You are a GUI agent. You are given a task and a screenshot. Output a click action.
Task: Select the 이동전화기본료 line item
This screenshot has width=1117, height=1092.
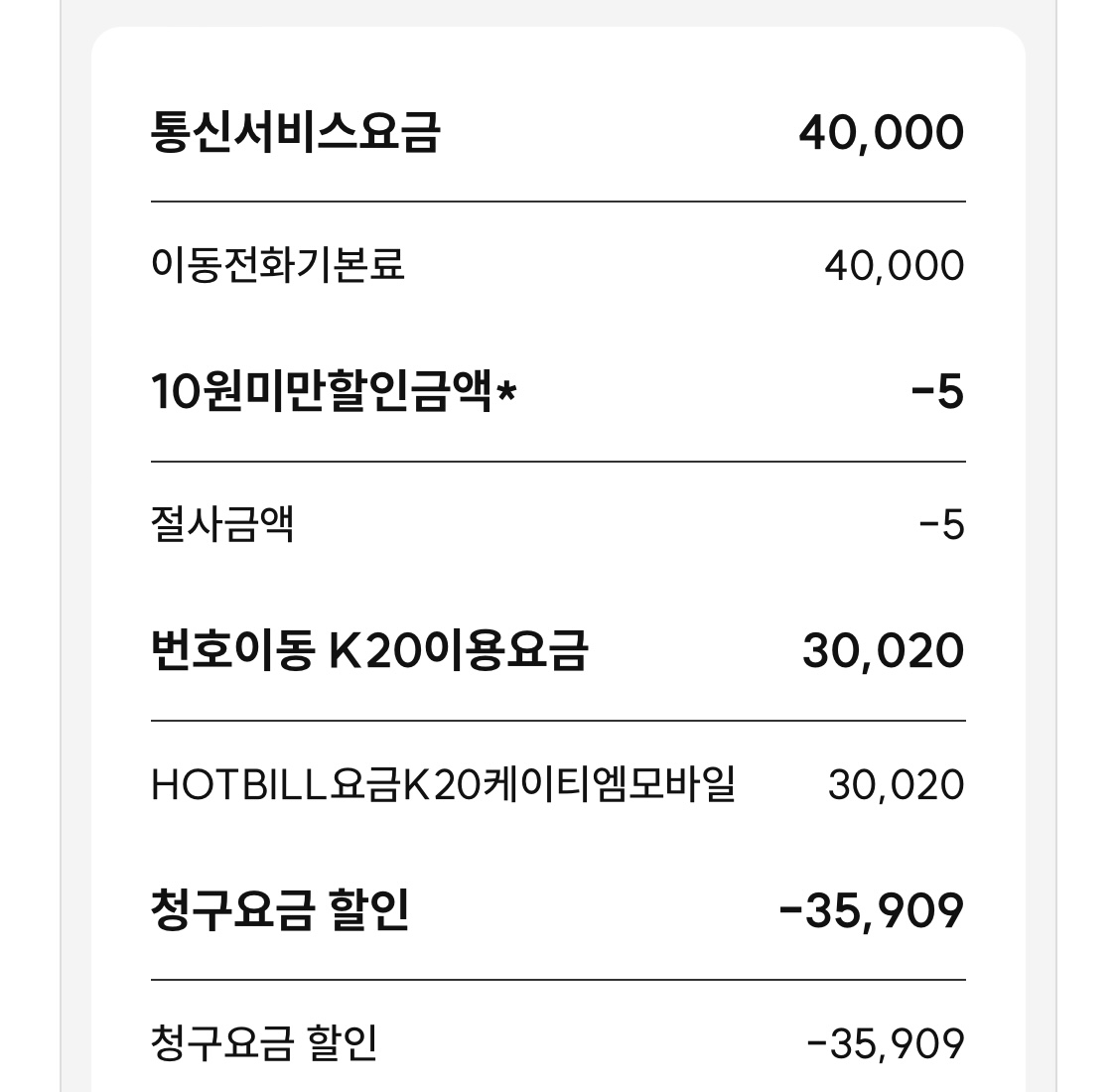(278, 265)
